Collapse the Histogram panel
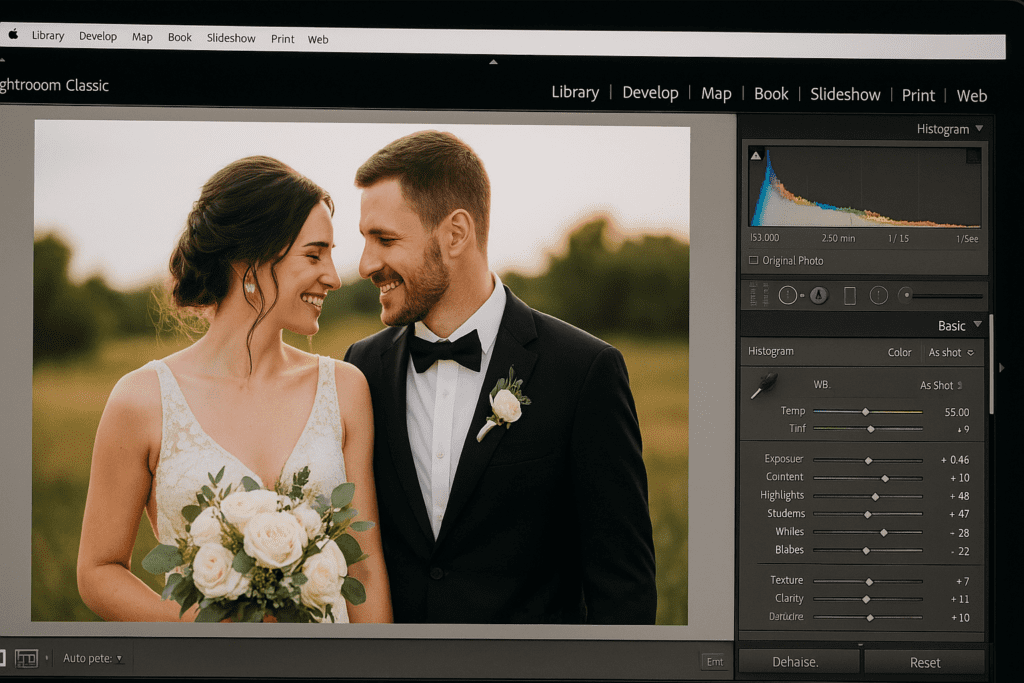This screenshot has height=683, width=1024. pyautogui.click(x=977, y=128)
